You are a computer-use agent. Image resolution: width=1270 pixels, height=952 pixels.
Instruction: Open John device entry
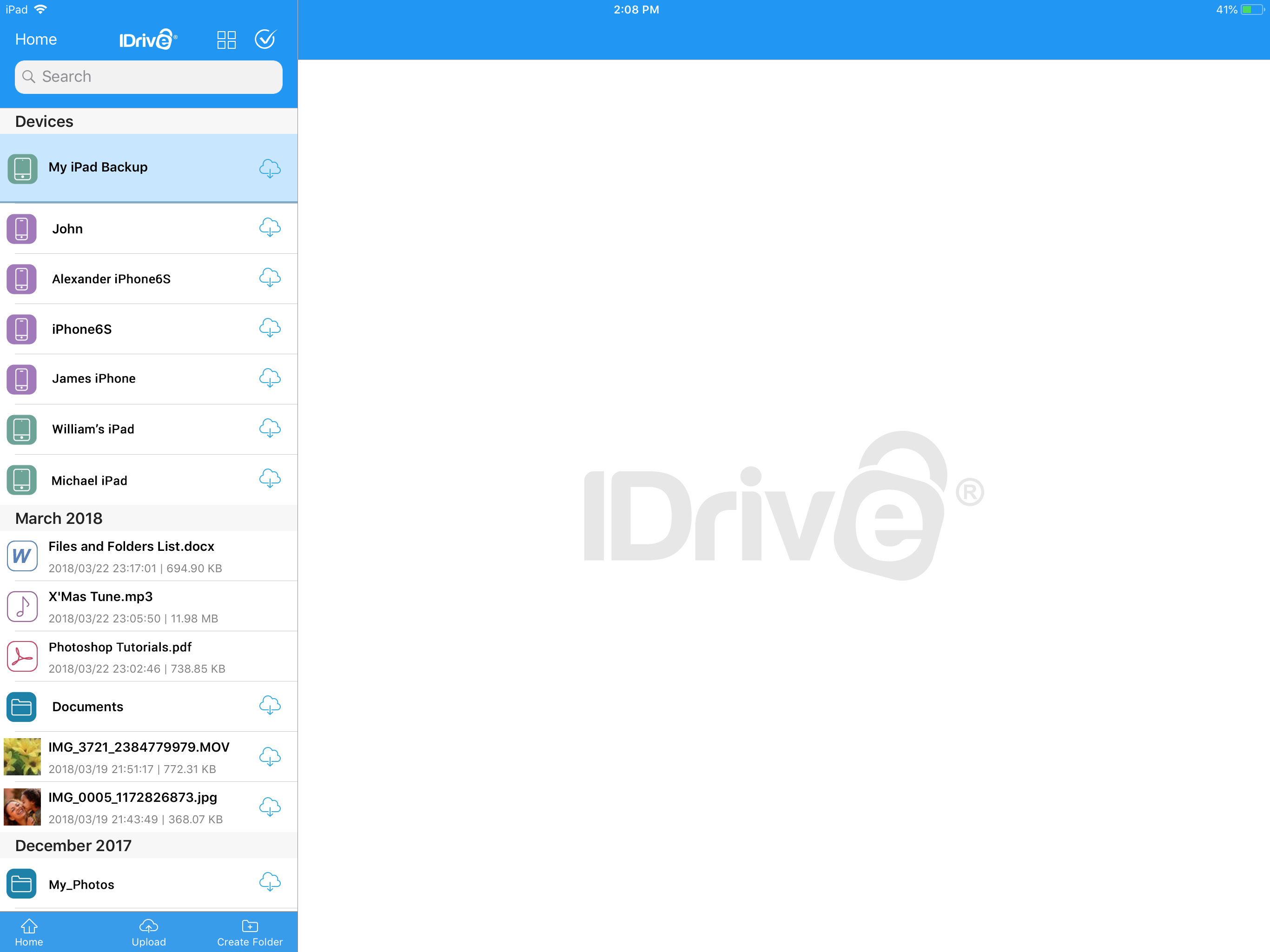tap(149, 229)
